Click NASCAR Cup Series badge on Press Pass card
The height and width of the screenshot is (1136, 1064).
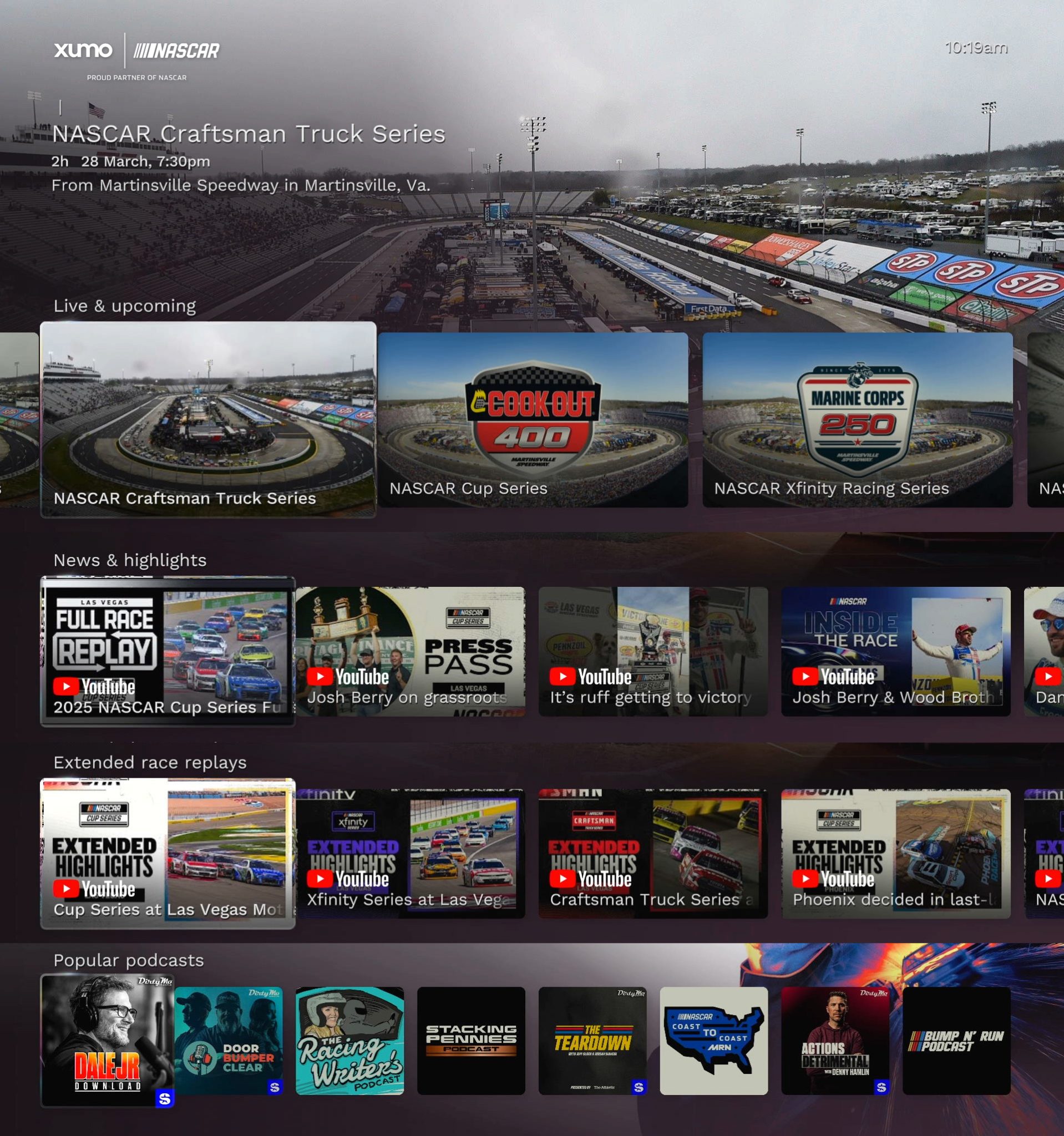coord(468,617)
